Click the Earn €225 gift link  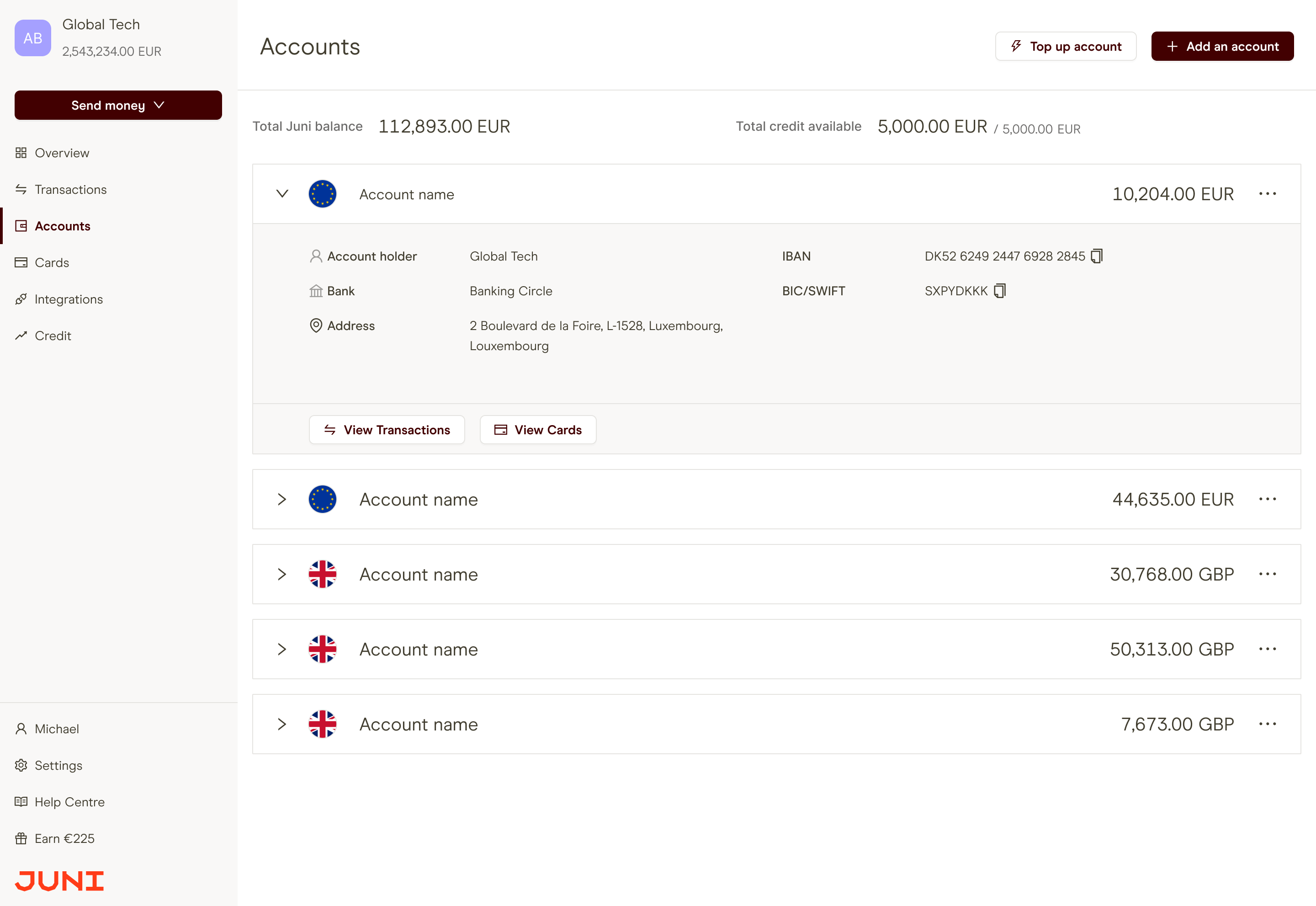click(x=64, y=838)
